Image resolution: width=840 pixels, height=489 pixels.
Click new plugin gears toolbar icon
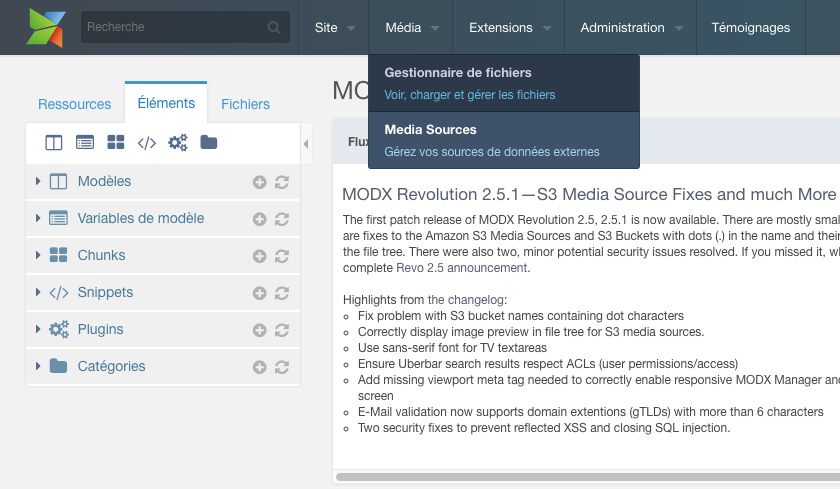178,142
